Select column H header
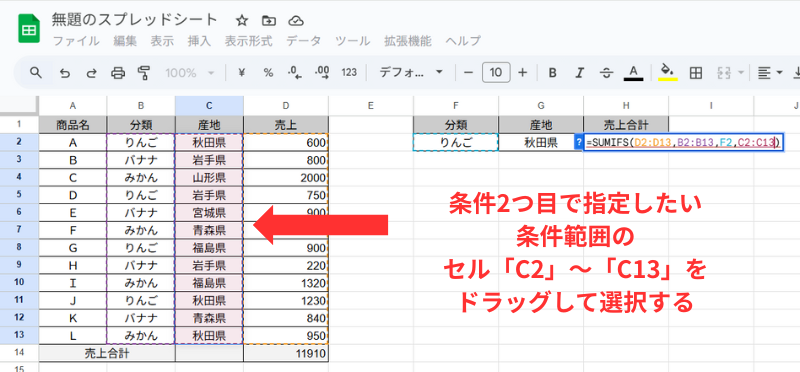Viewport: 800px width, 372px height. 626,106
